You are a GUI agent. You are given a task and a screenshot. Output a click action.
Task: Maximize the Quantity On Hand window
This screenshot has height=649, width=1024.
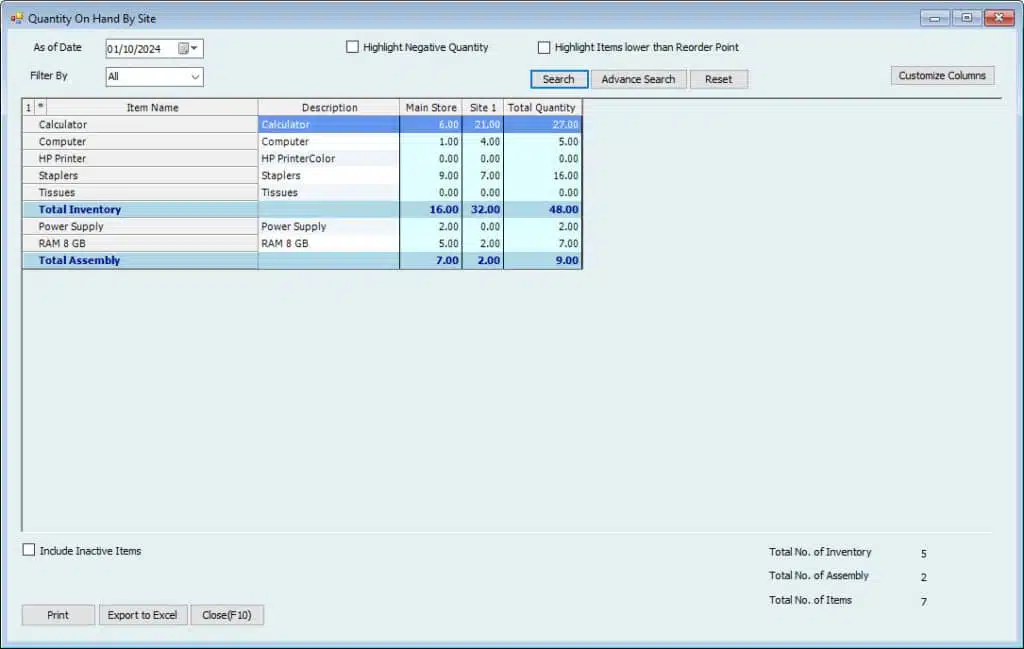966,18
